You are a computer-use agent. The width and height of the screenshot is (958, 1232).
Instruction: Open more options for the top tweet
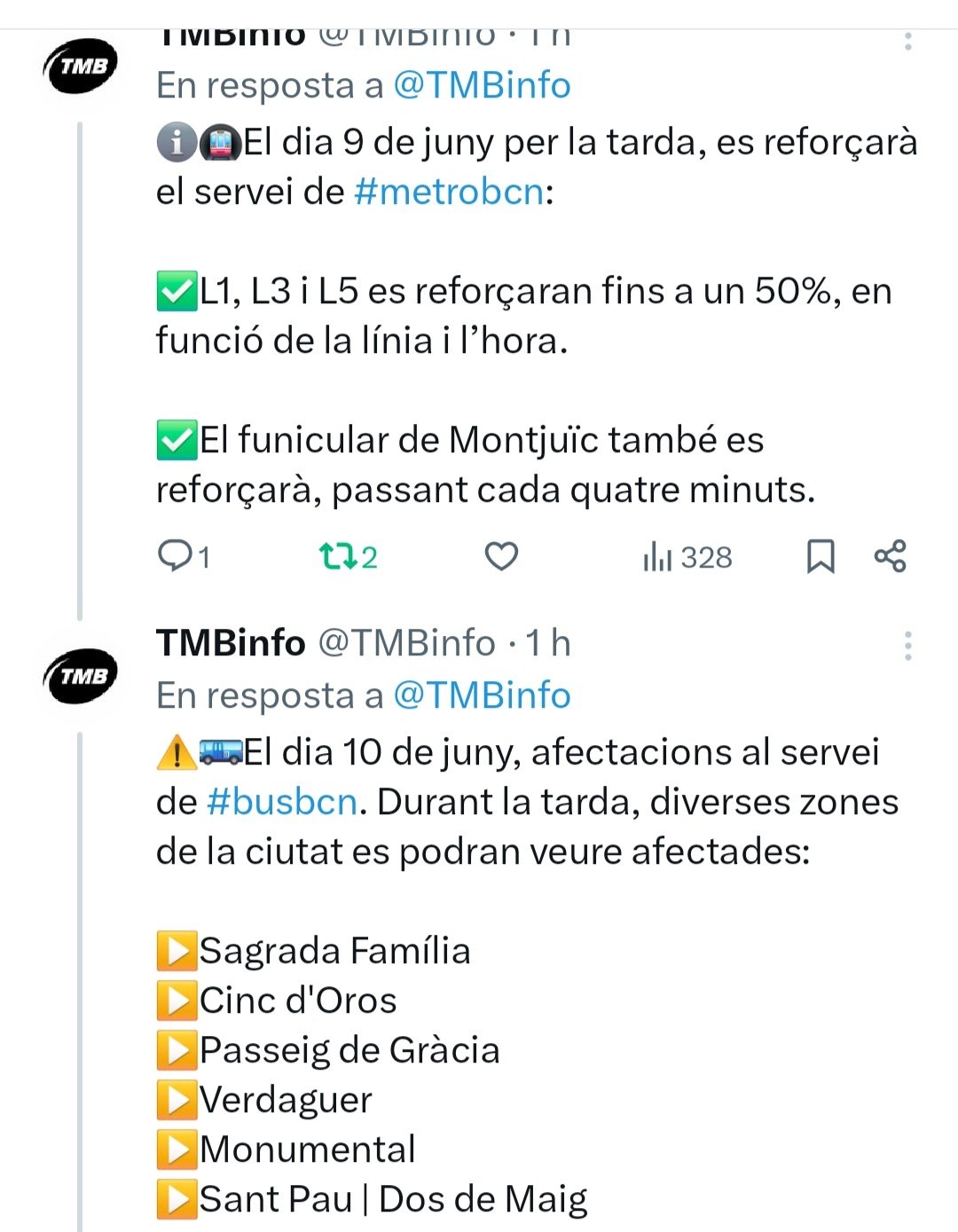pyautogui.click(x=907, y=40)
